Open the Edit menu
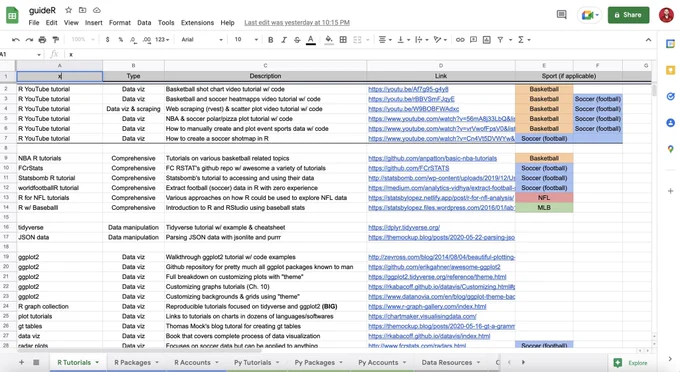This screenshot has height=372, width=680. (52, 23)
